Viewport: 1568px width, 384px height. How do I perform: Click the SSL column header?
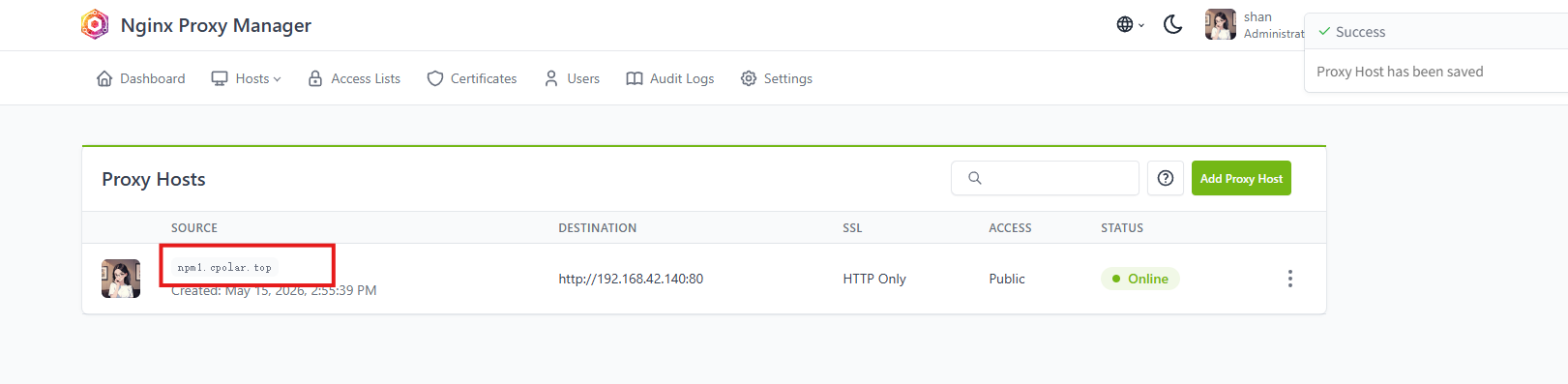tap(852, 228)
